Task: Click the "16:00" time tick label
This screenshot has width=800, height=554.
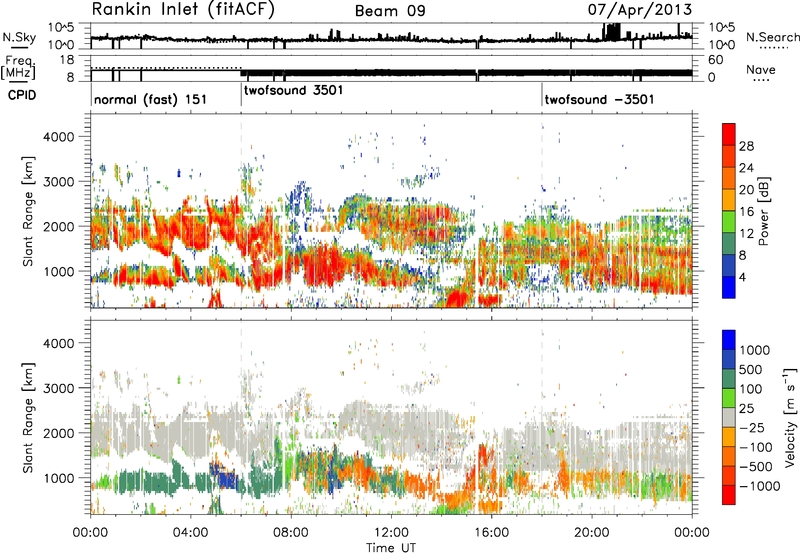Action: pos(491,533)
